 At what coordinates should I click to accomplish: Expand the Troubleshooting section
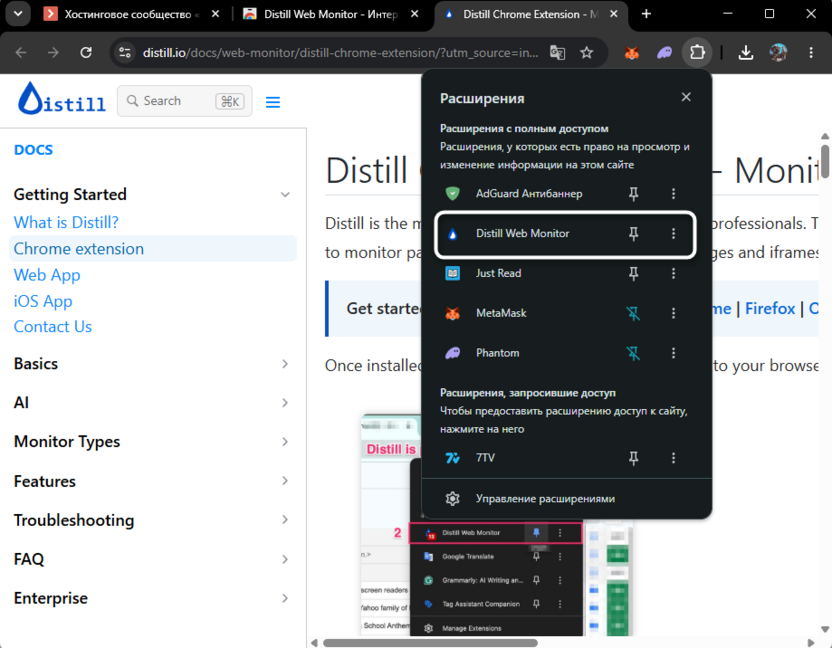[285, 520]
